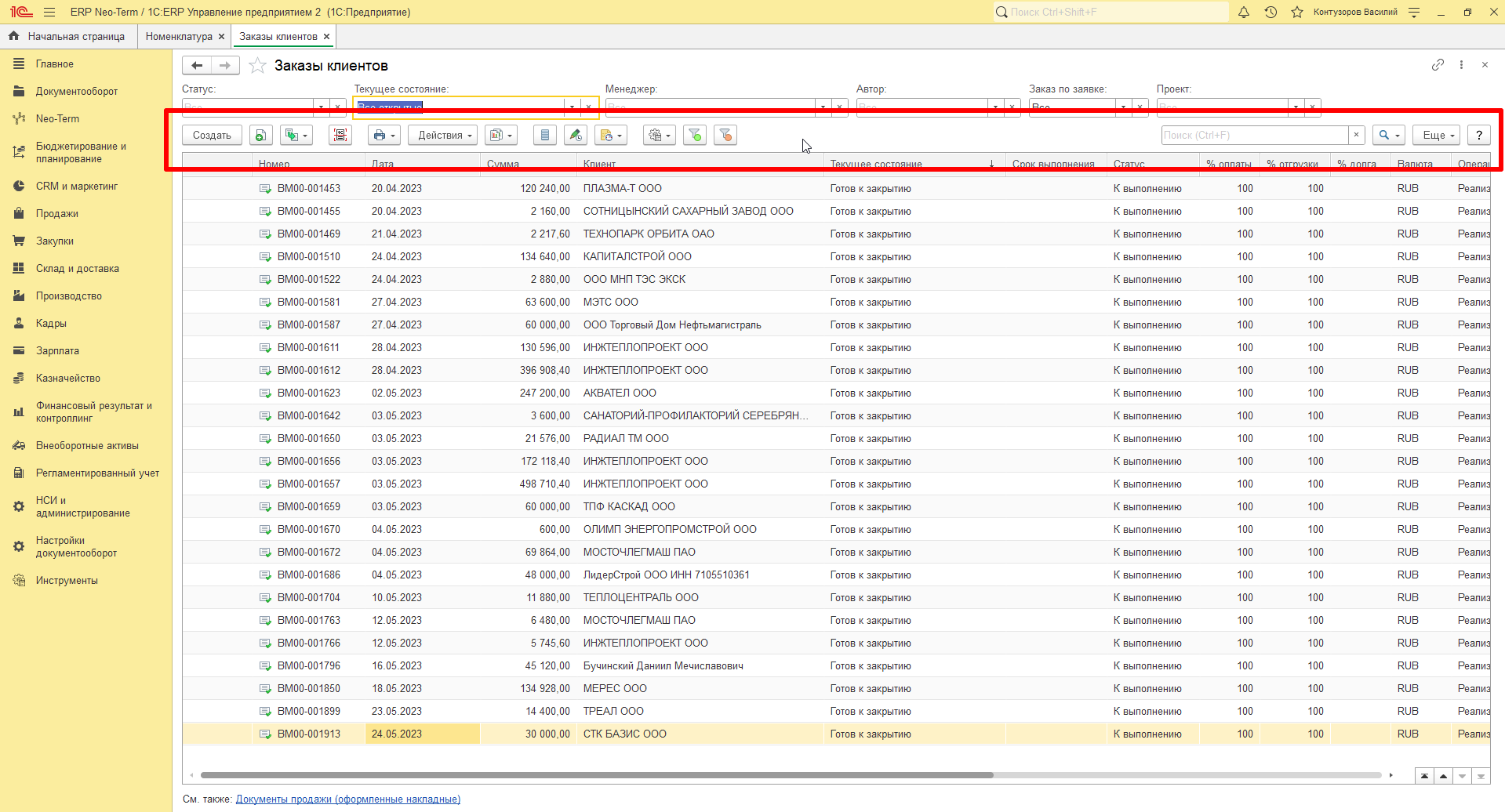The width and height of the screenshot is (1505, 812).
Task: Click the barcode scan icon in toolbar
Action: (x=340, y=136)
